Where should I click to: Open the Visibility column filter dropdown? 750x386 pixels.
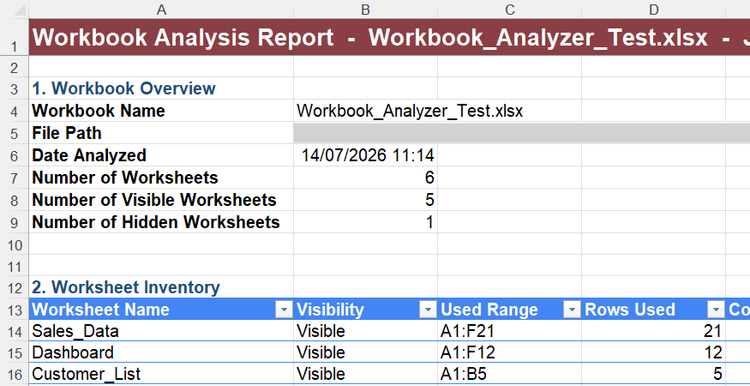[428, 310]
